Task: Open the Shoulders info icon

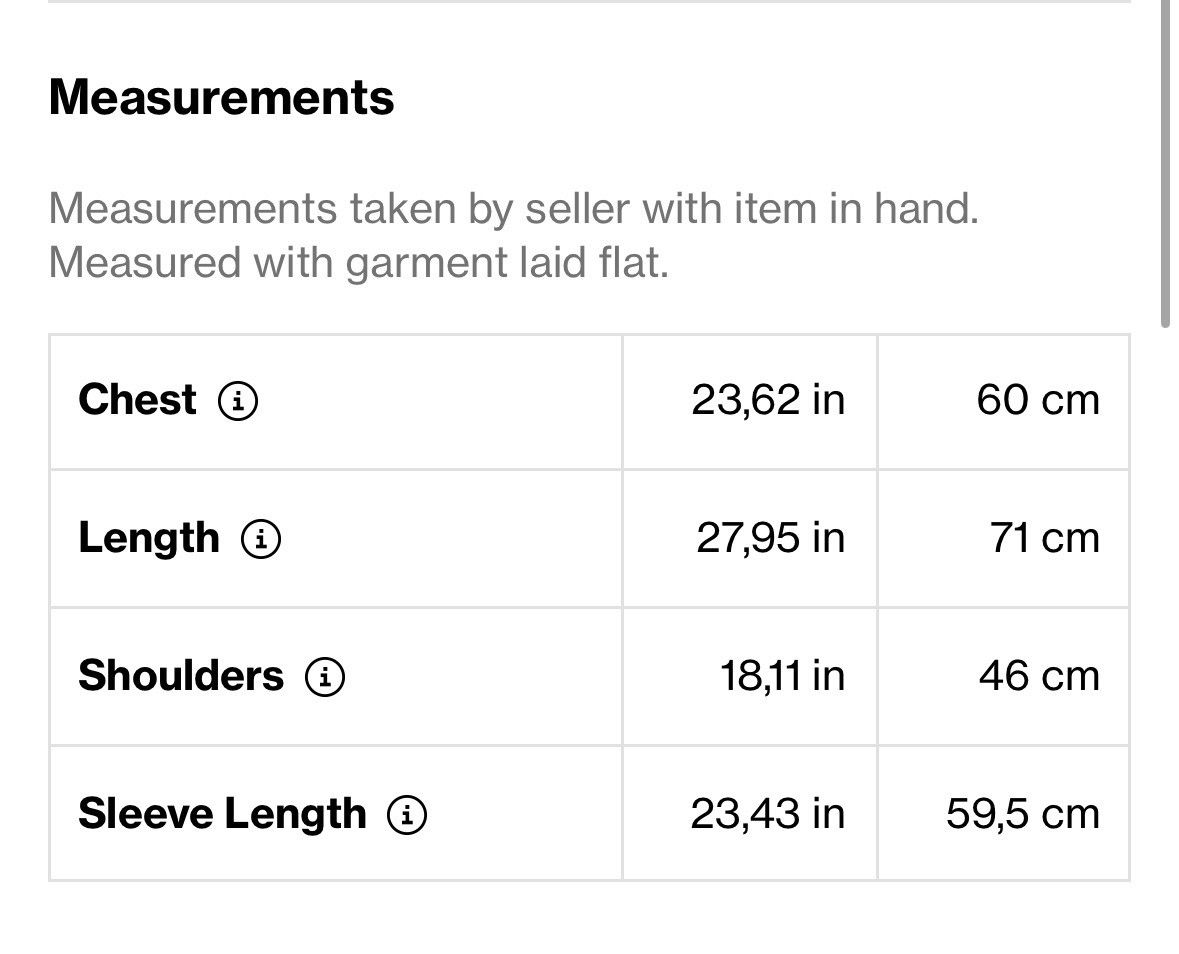Action: coord(325,677)
